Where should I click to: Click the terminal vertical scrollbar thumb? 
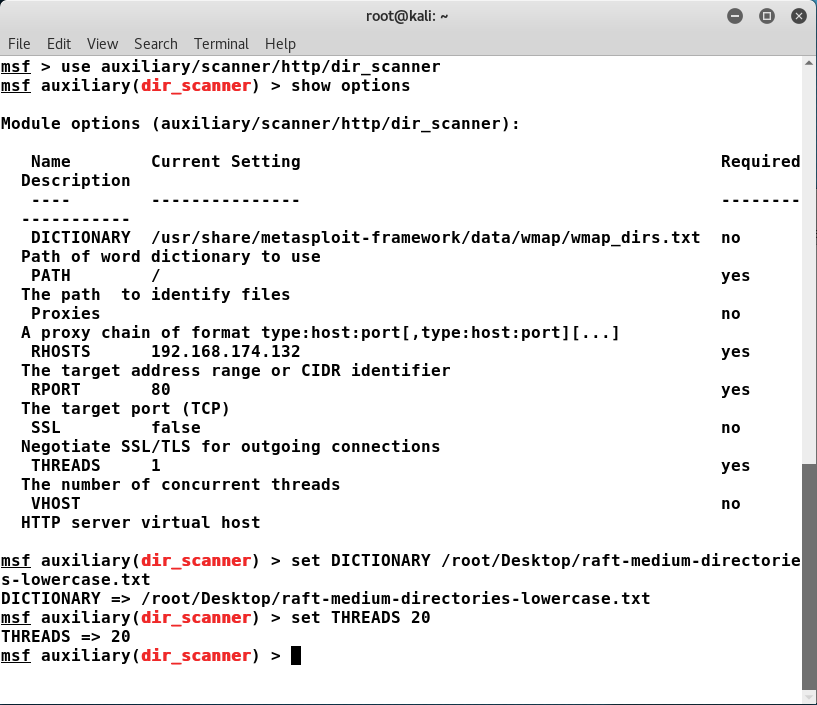[x=809, y=576]
